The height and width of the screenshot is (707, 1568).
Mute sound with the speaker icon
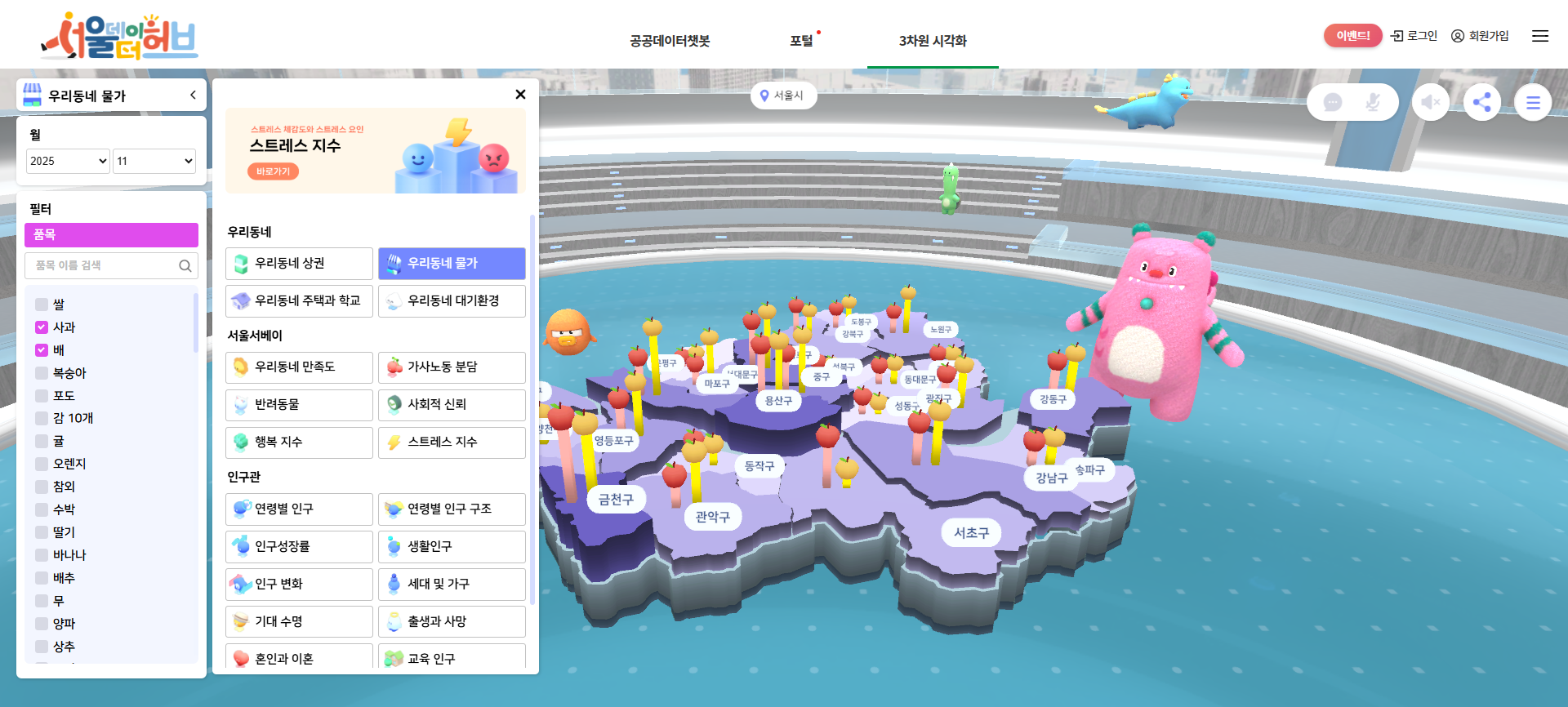point(1430,103)
